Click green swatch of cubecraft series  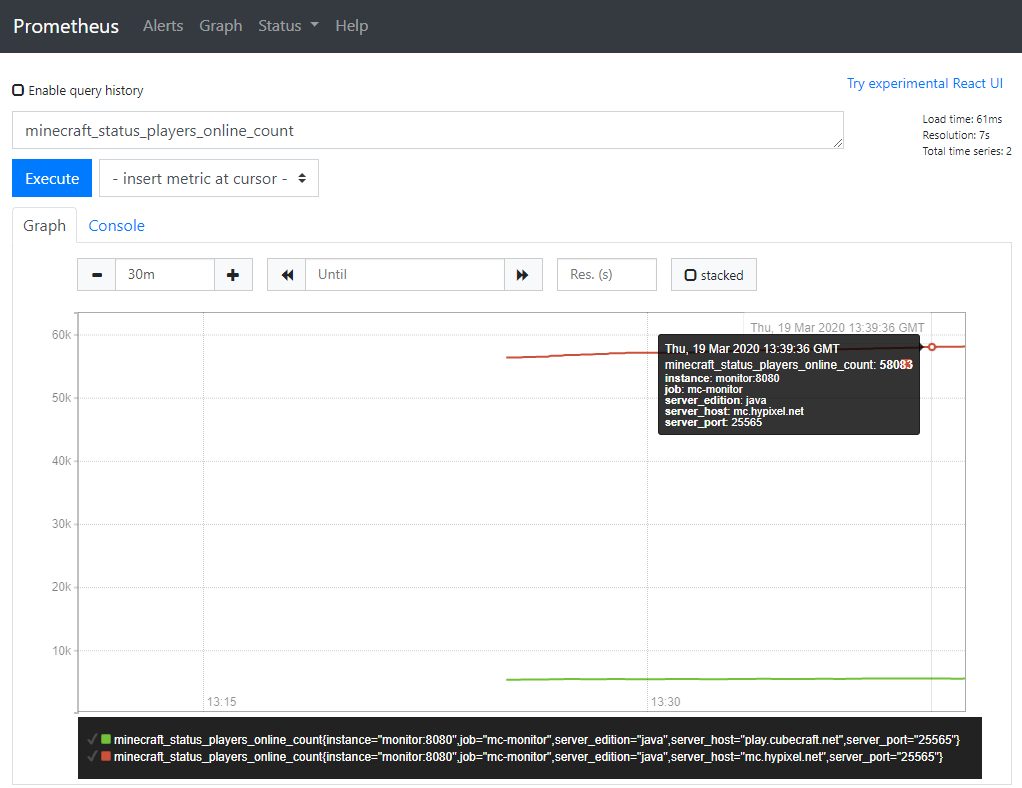coord(106,739)
